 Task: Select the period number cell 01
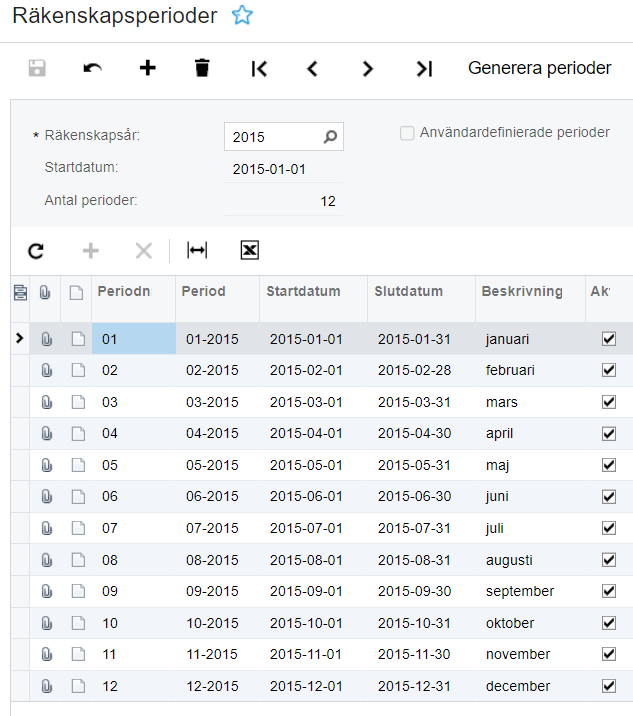(x=134, y=339)
